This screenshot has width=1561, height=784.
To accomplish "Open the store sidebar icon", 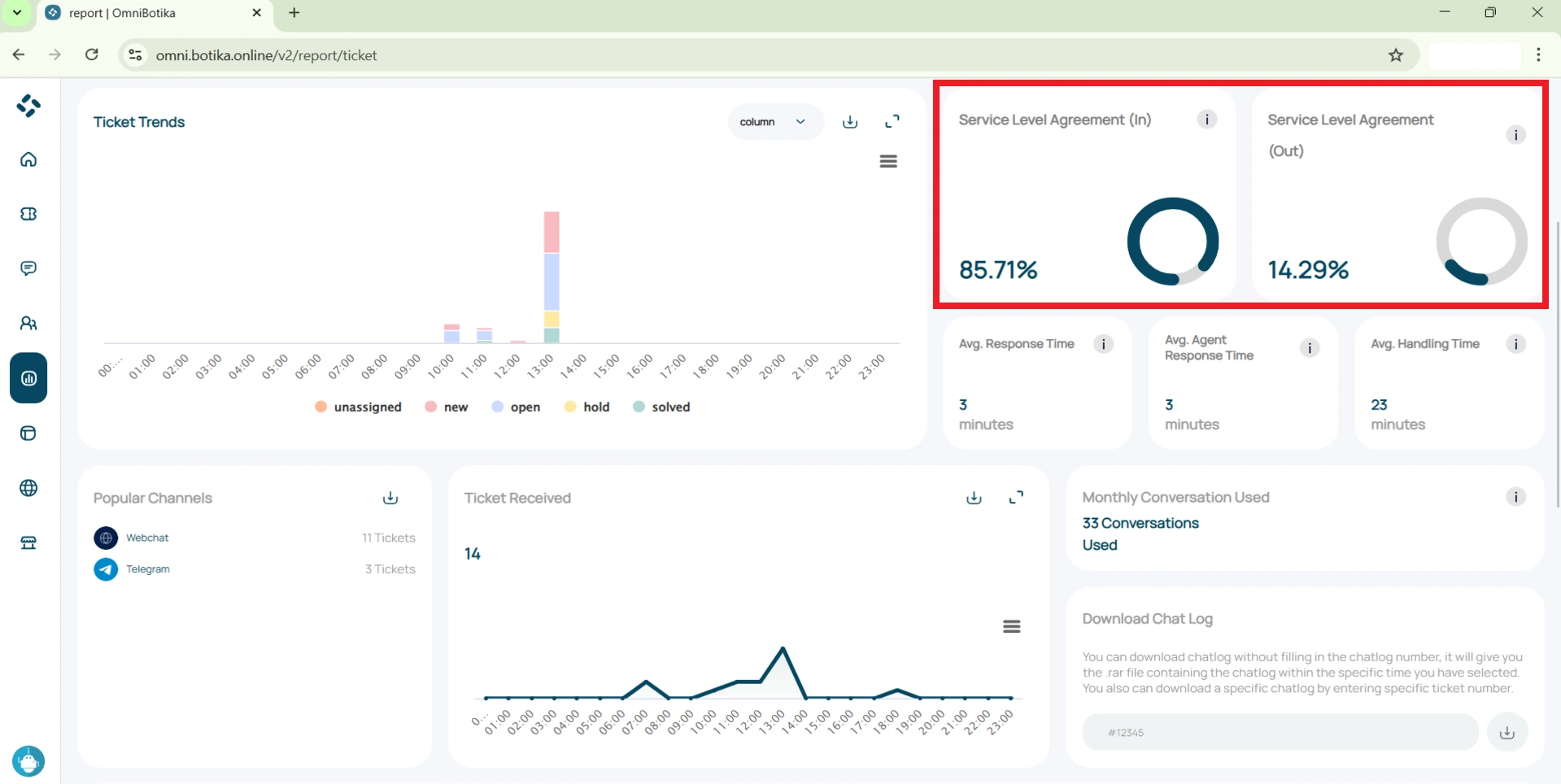I will (28, 543).
